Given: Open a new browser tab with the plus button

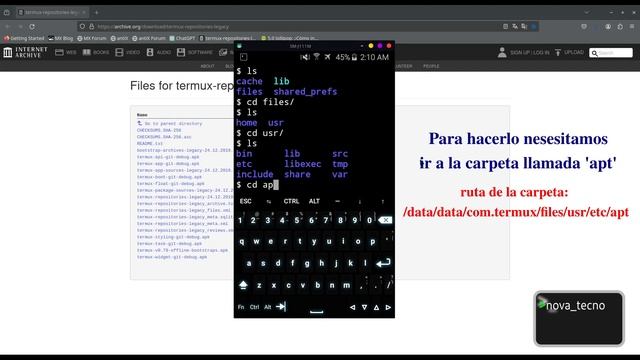Looking at the screenshot, I should pos(96,13).
